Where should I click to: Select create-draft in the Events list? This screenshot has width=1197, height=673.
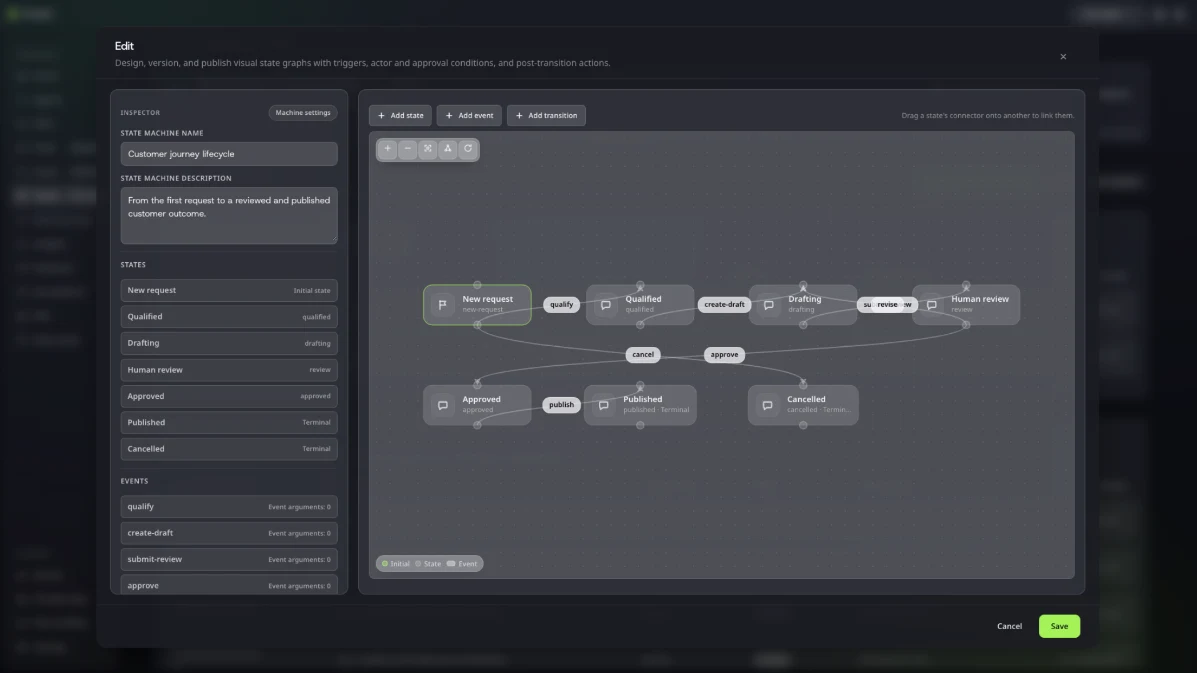point(229,533)
